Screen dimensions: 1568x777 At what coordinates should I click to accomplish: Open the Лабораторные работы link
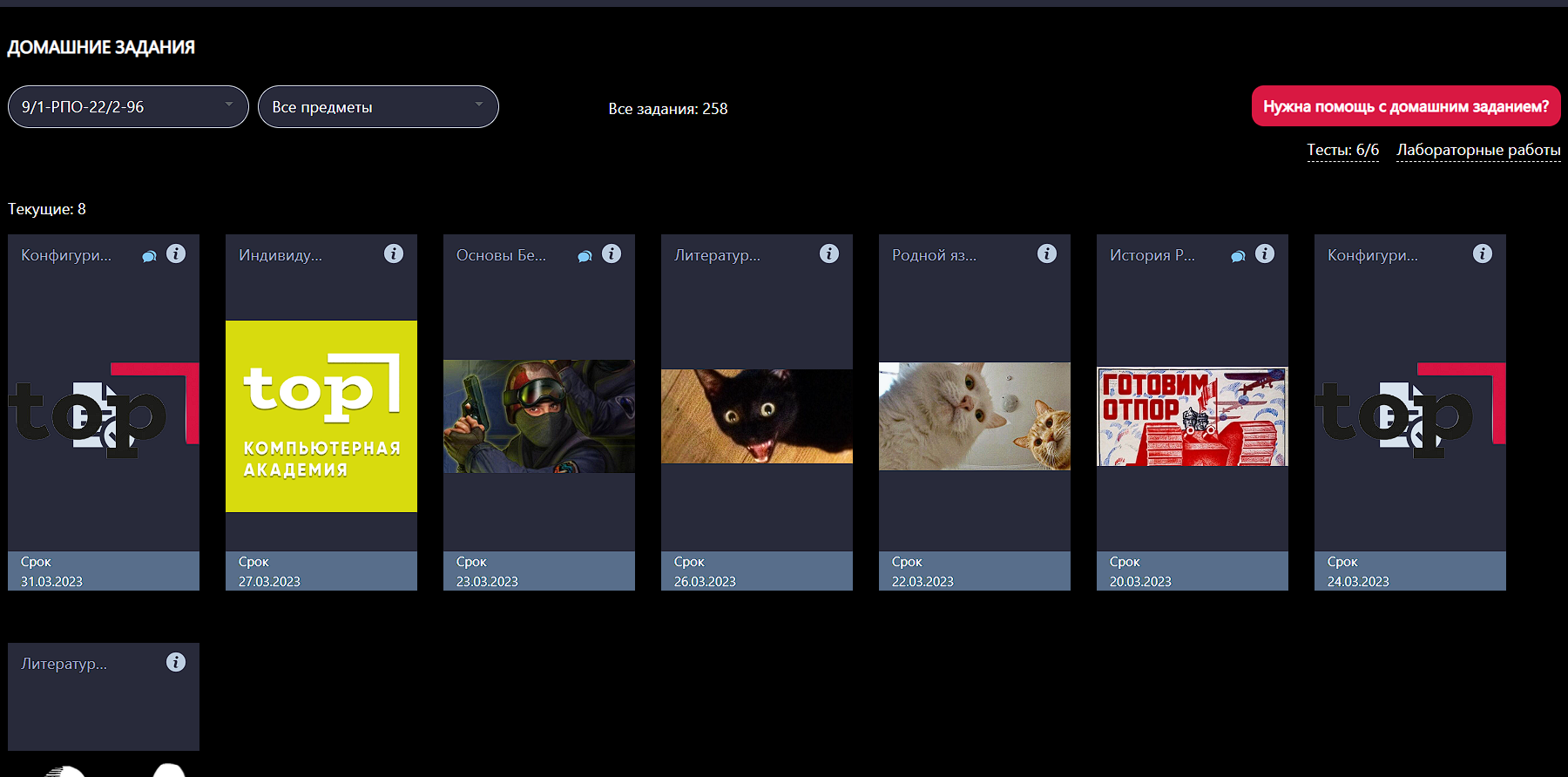[1478, 150]
